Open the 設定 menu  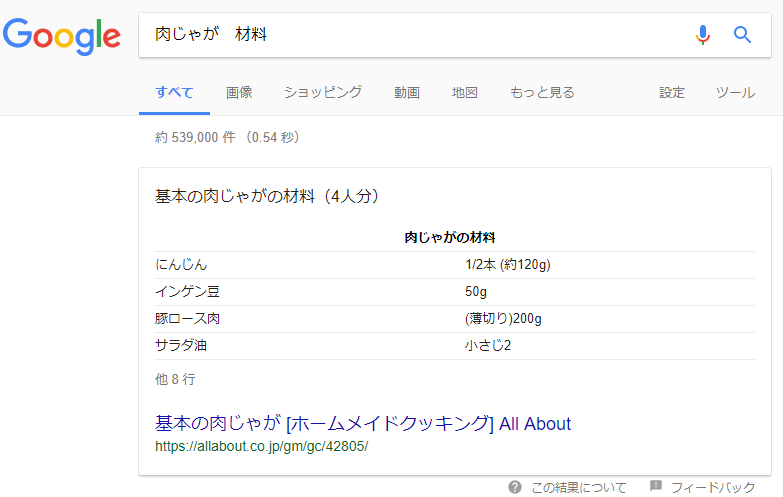pos(672,92)
